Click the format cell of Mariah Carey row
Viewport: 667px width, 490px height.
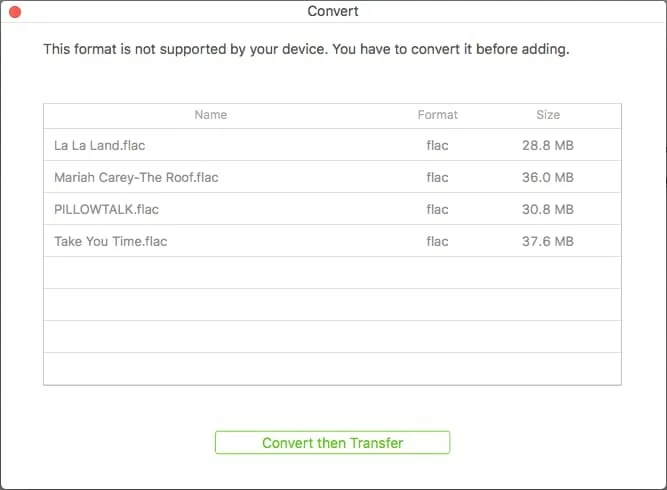pyautogui.click(x=437, y=178)
